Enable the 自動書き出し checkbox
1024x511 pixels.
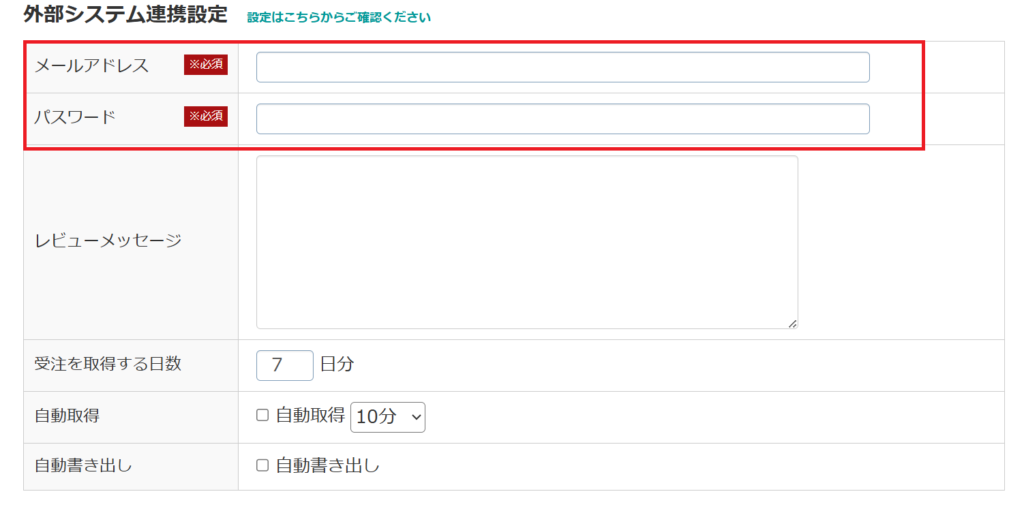263,465
